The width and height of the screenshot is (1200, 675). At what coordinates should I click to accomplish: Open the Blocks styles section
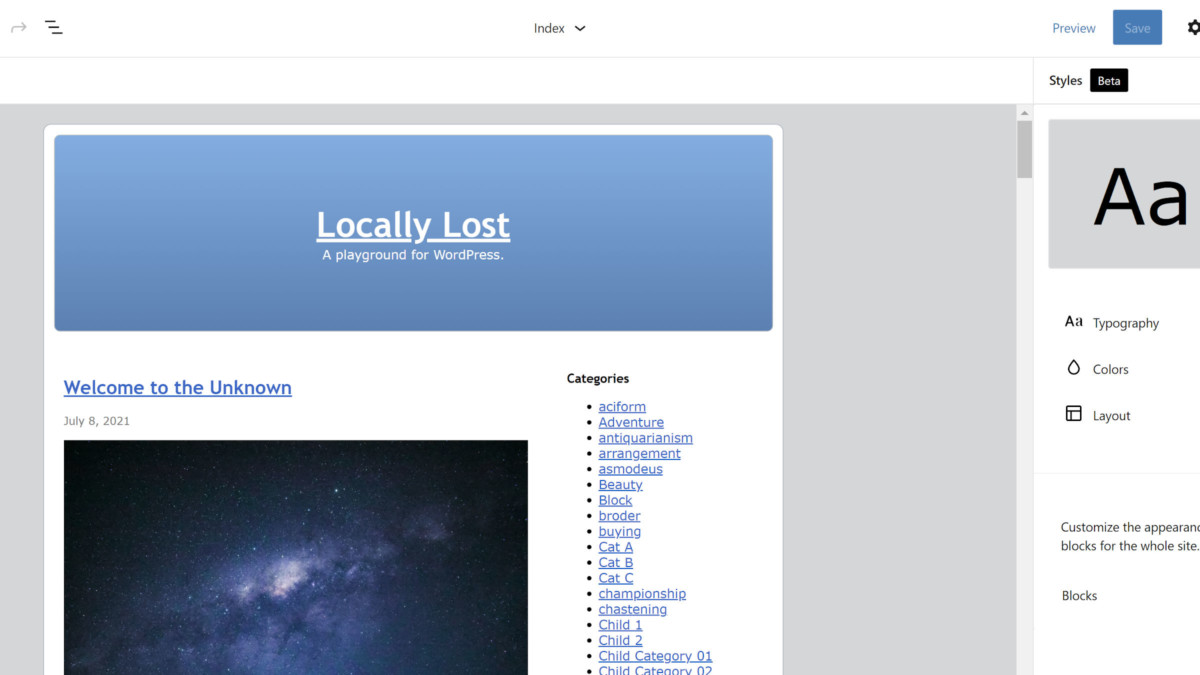click(x=1079, y=595)
